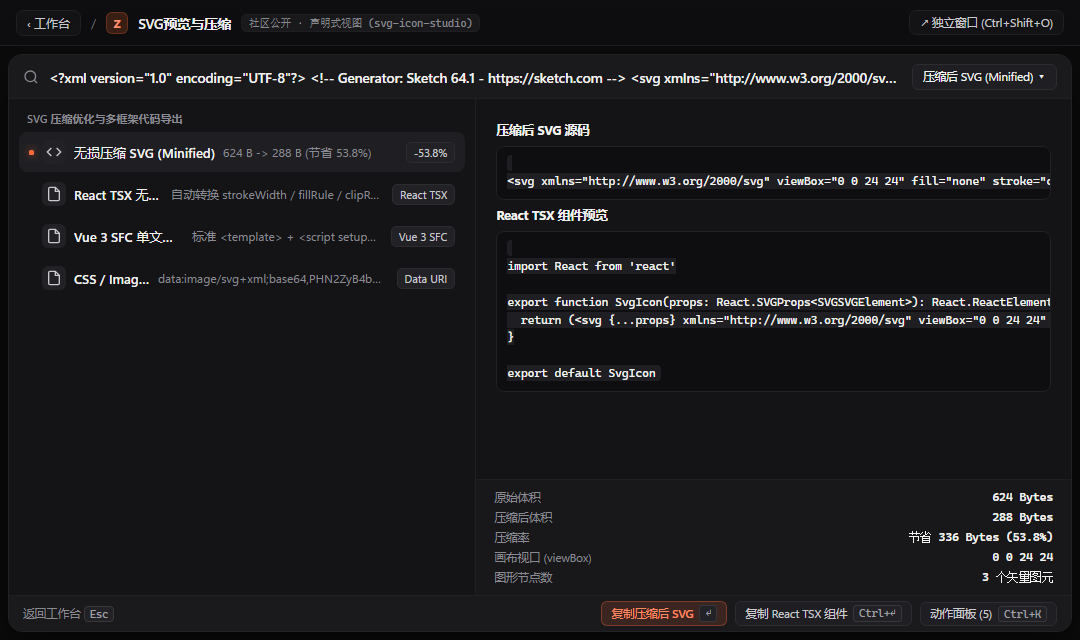Select the Vue 3 SFC 单文... list item

click(242, 237)
